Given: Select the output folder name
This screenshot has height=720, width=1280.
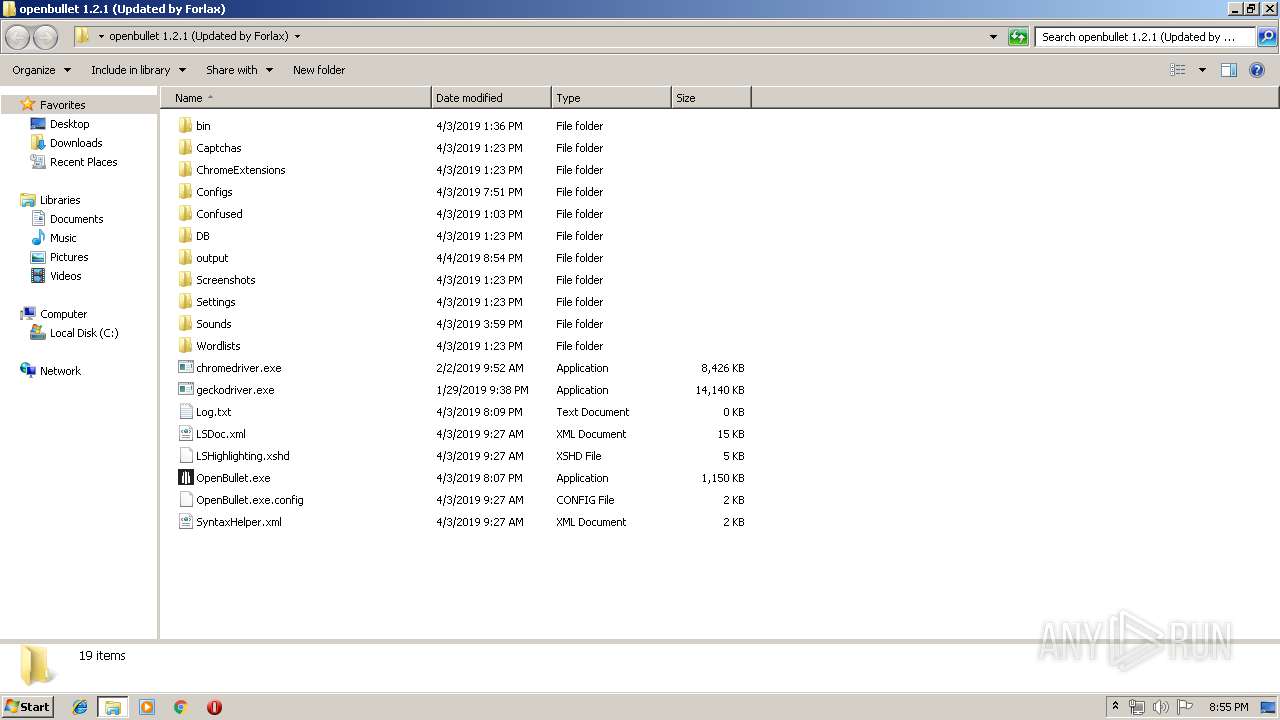Looking at the screenshot, I should tap(212, 258).
